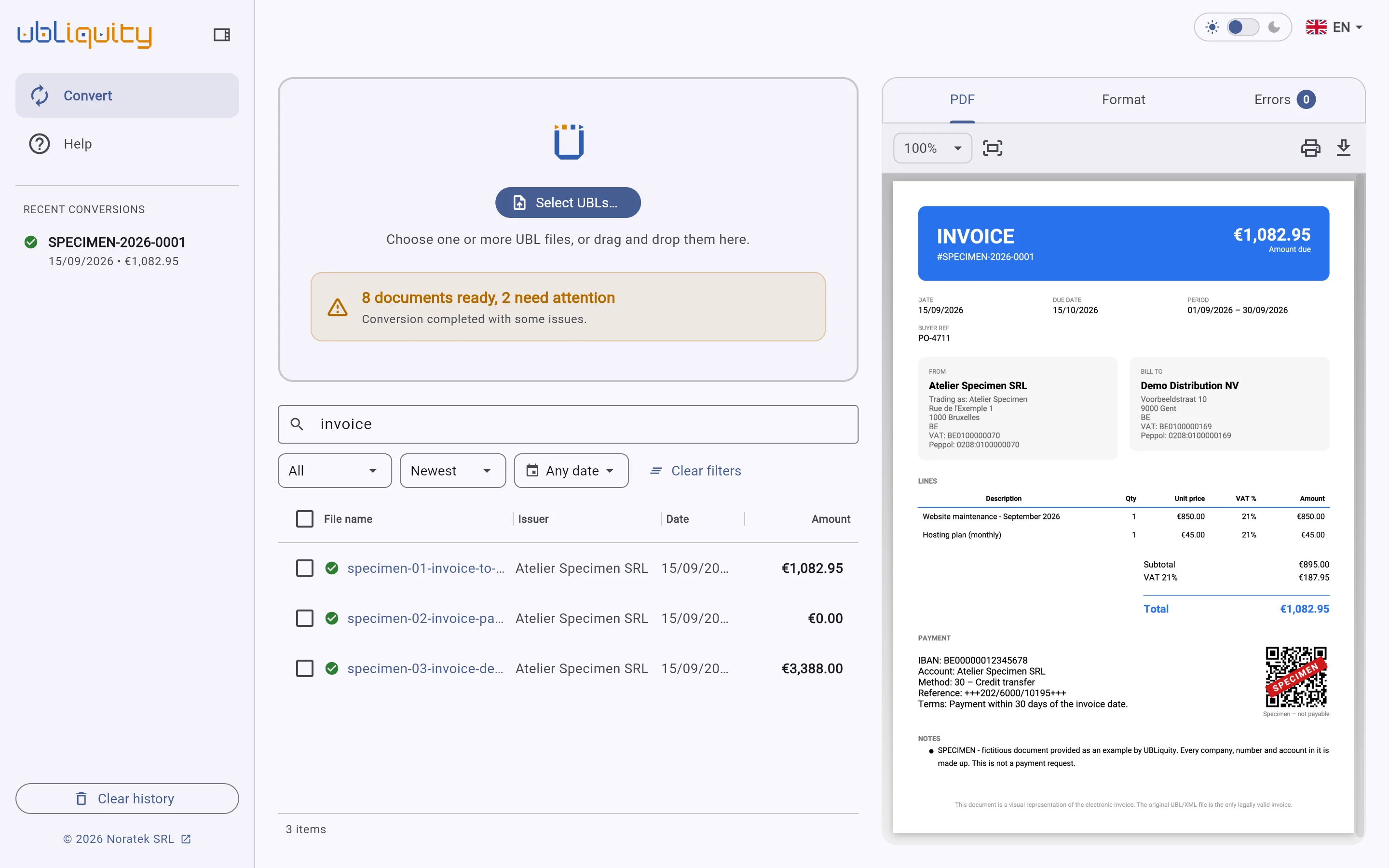Image resolution: width=1389 pixels, height=868 pixels.
Task: Click the status check icon for specimen-03-invoice
Action: (332, 668)
